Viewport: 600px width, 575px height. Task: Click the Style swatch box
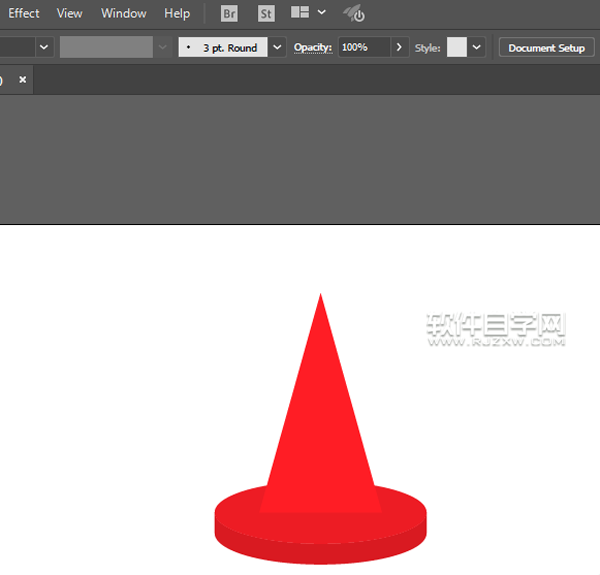pos(457,47)
